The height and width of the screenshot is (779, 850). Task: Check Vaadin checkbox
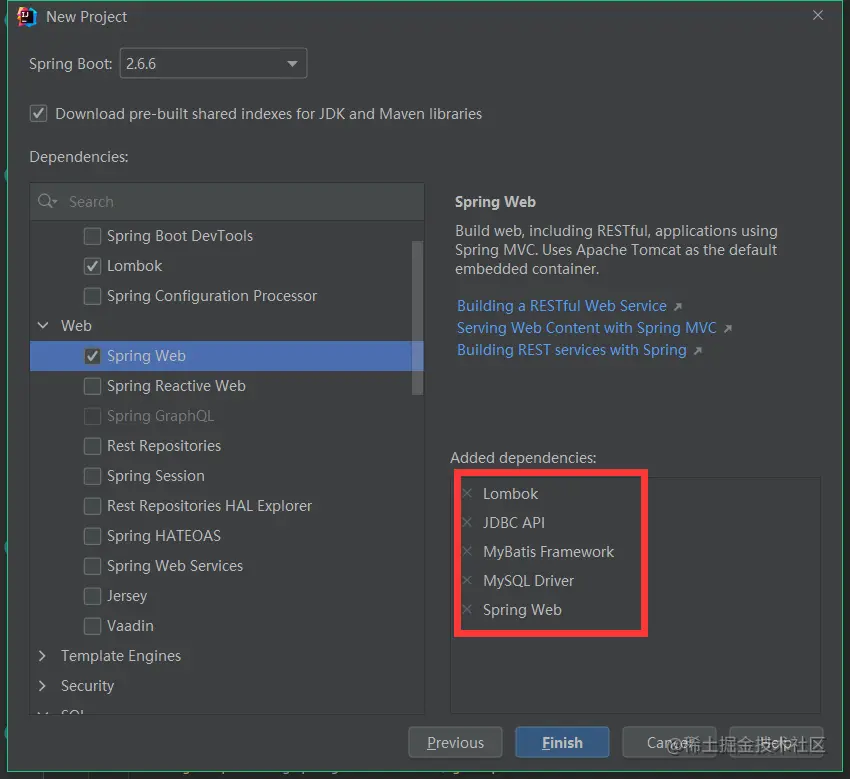[92, 626]
